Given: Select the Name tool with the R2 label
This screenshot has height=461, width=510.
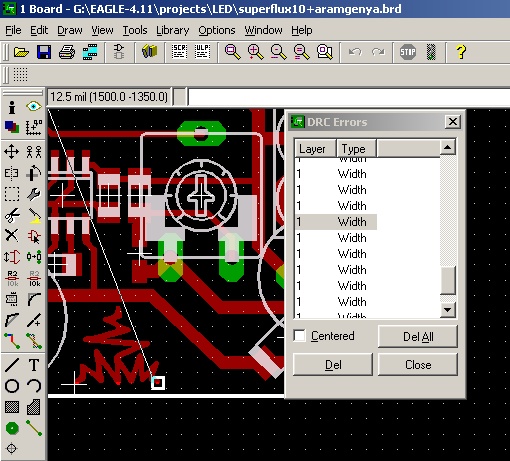Looking at the screenshot, I should (12, 278).
